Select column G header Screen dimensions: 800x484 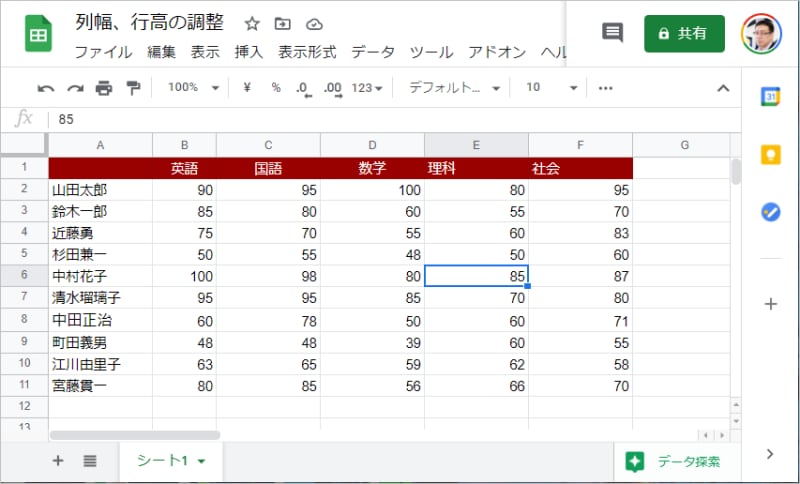(x=684, y=145)
